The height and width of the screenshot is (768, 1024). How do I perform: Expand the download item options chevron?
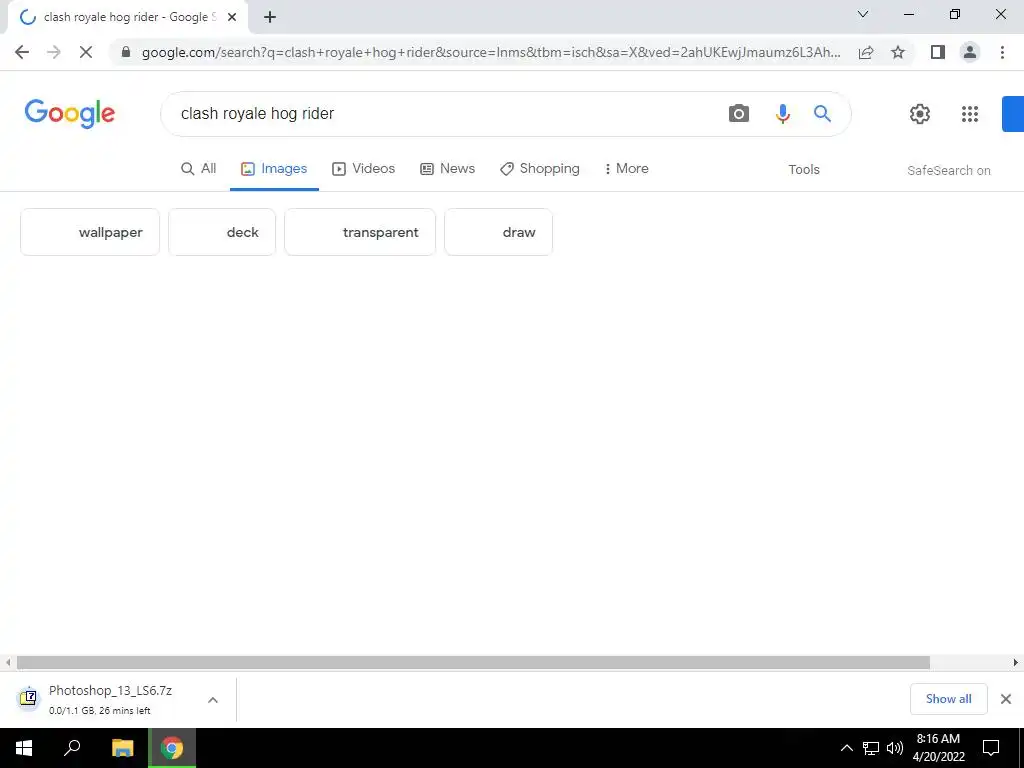tap(213, 700)
